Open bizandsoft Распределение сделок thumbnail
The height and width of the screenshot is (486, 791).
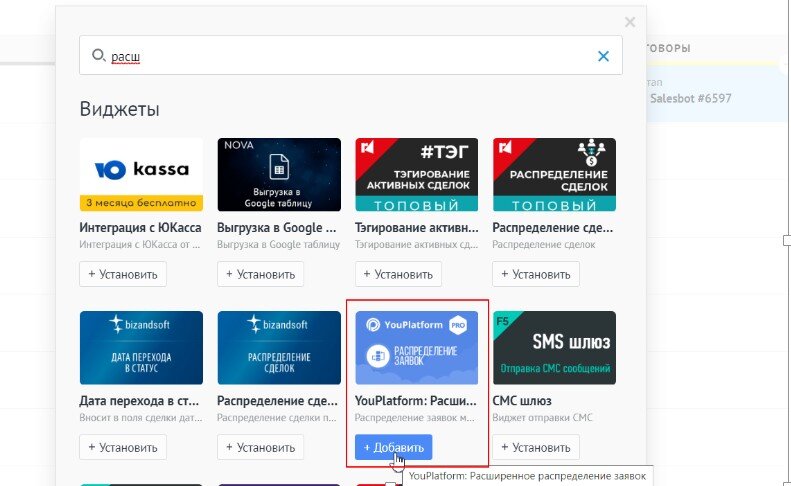(279, 348)
